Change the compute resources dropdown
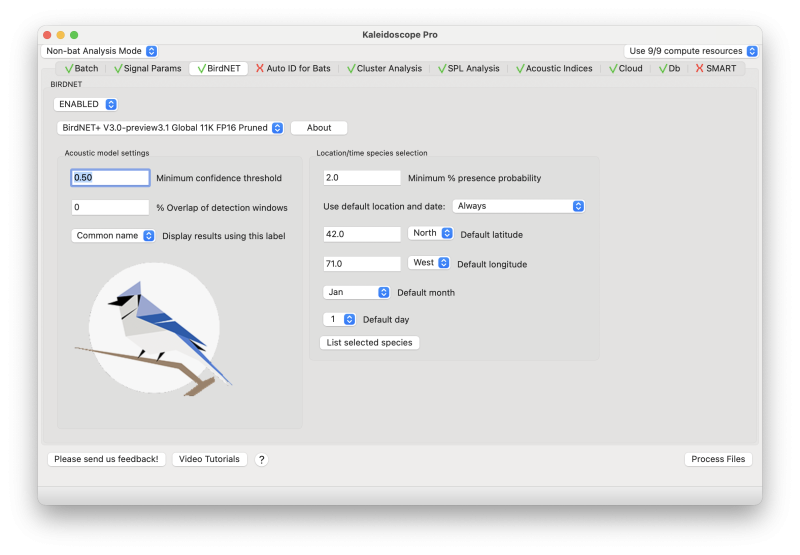800x555 pixels. [x=691, y=51]
